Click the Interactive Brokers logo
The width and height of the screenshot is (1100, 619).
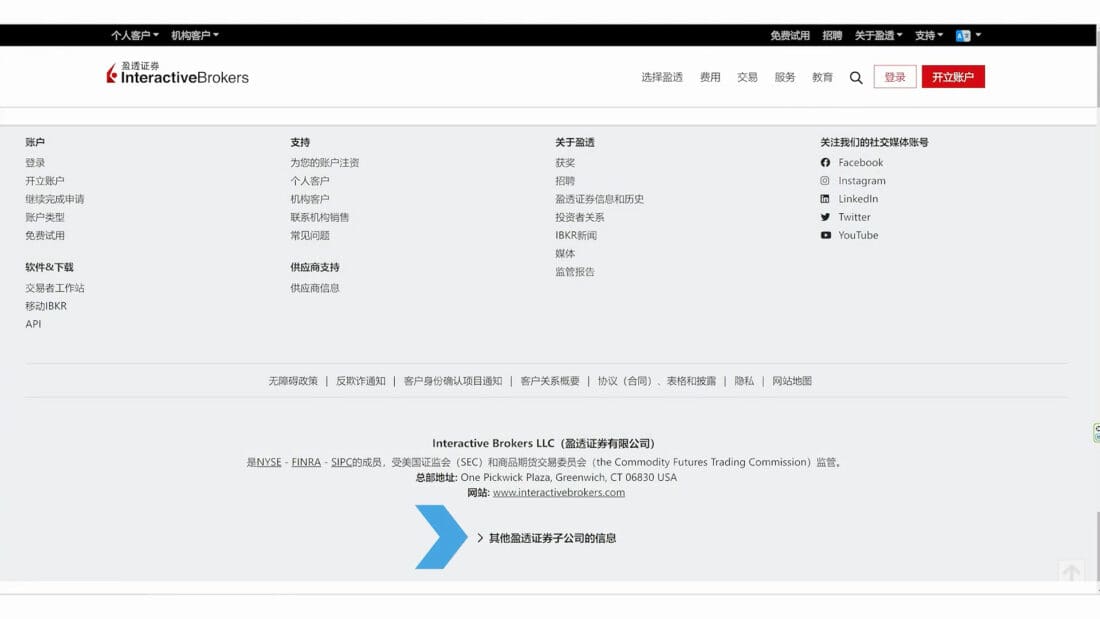(x=178, y=74)
